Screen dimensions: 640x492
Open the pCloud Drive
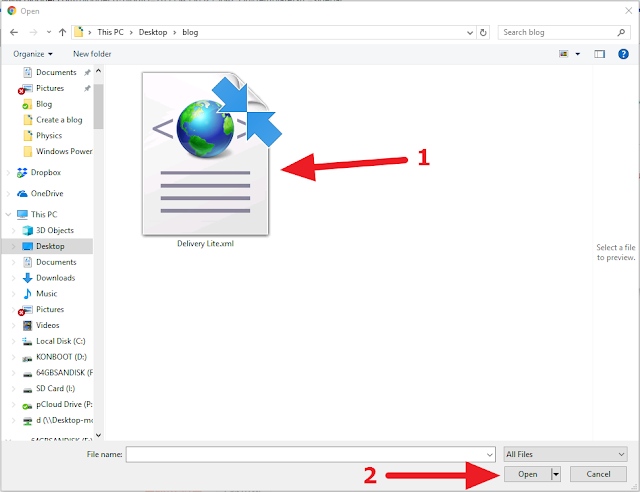pos(64,405)
